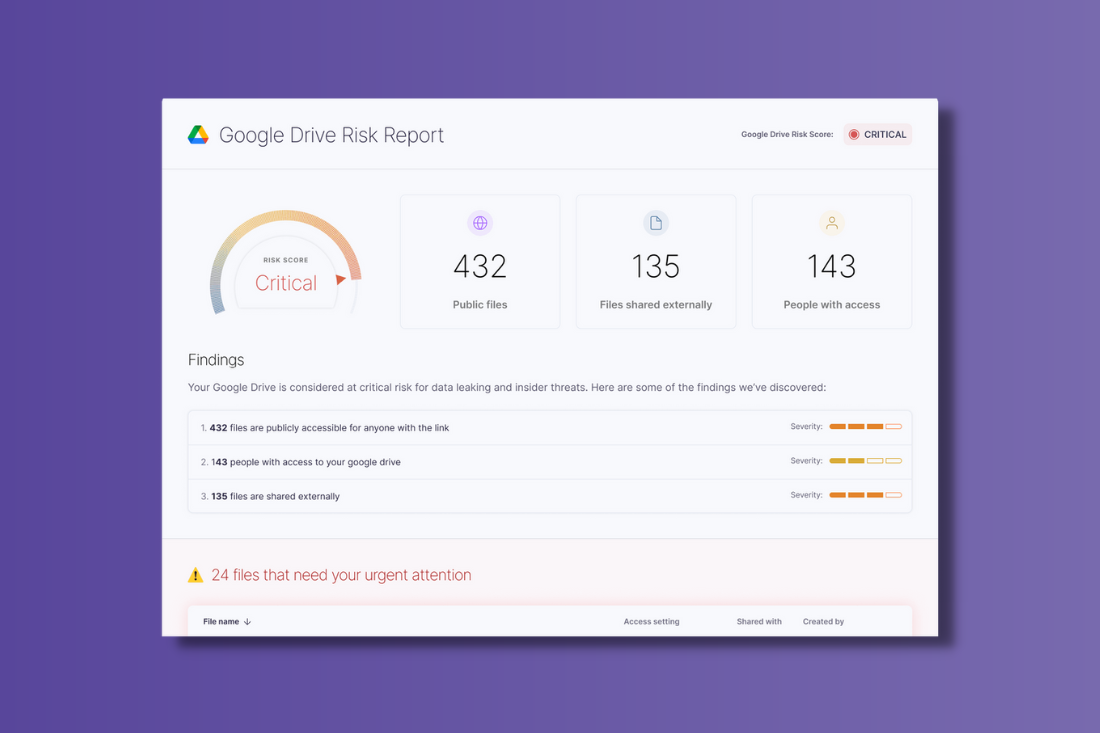
Task: Click the RISK SCORE caption in the gauge
Action: click(286, 260)
